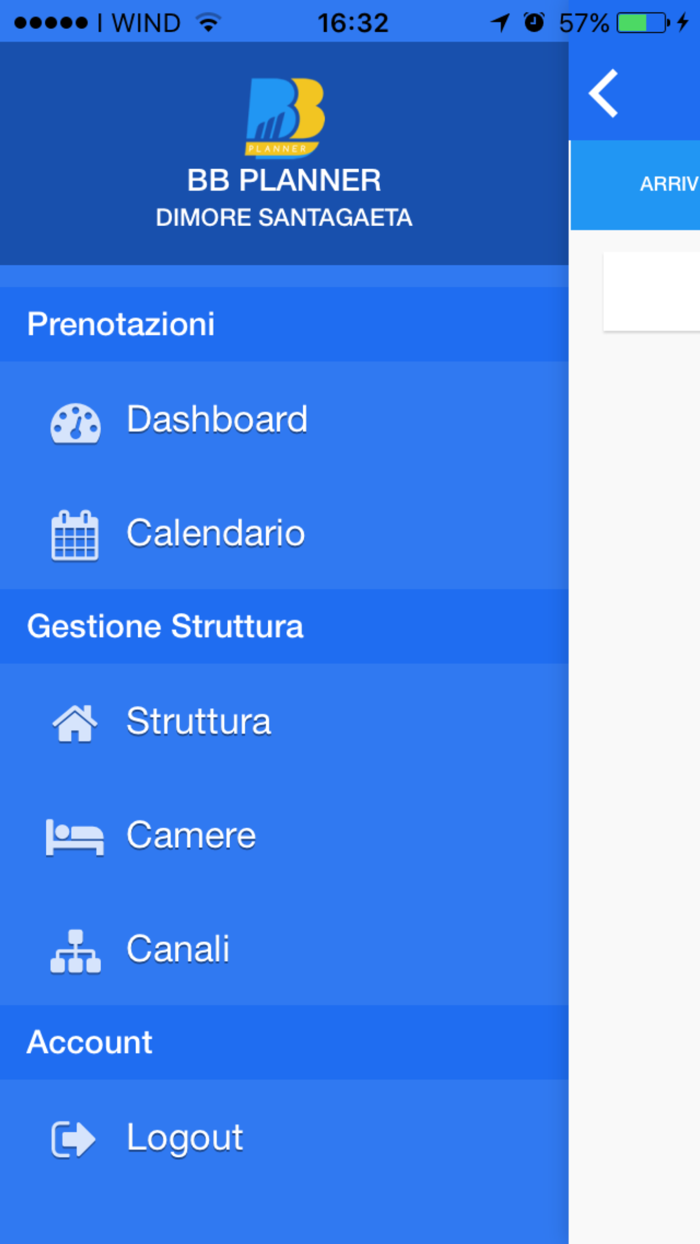
Task: Collapse the sidebar with the back chevron
Action: [602, 92]
